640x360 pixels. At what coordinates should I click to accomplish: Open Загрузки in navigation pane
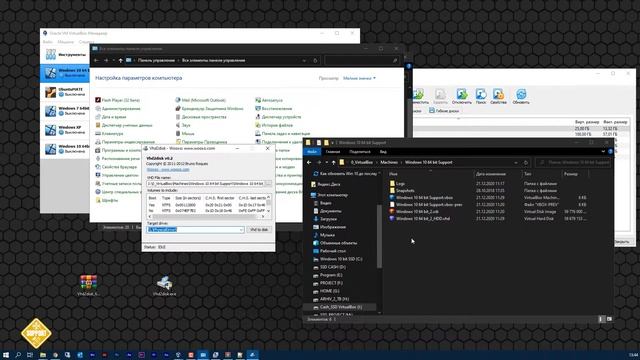(x=328, y=219)
